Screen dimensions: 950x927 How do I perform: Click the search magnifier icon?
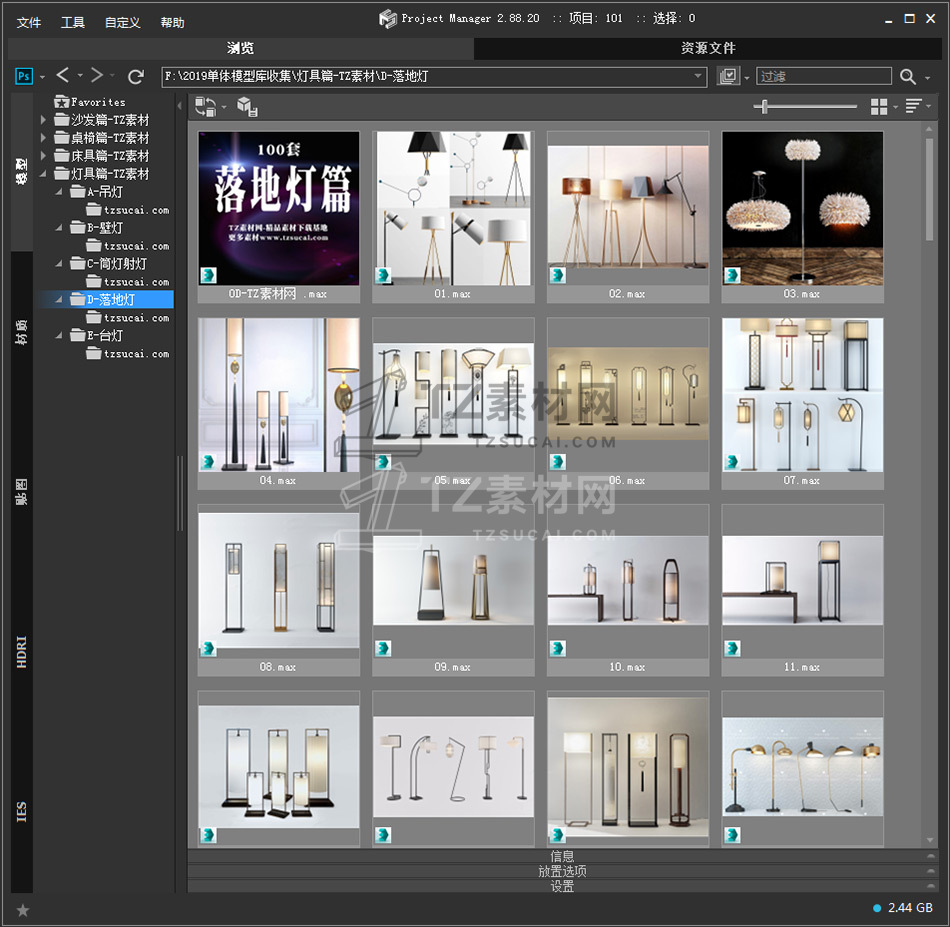pyautogui.click(x=908, y=76)
